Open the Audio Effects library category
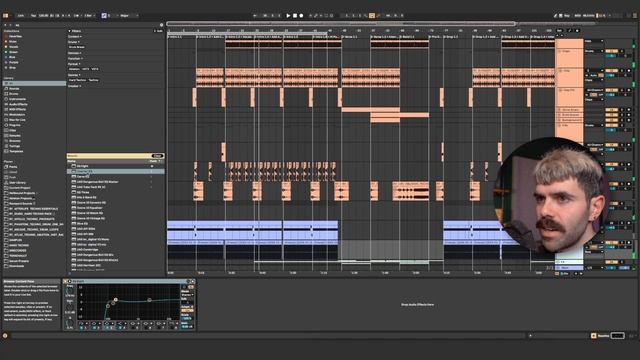 18,104
